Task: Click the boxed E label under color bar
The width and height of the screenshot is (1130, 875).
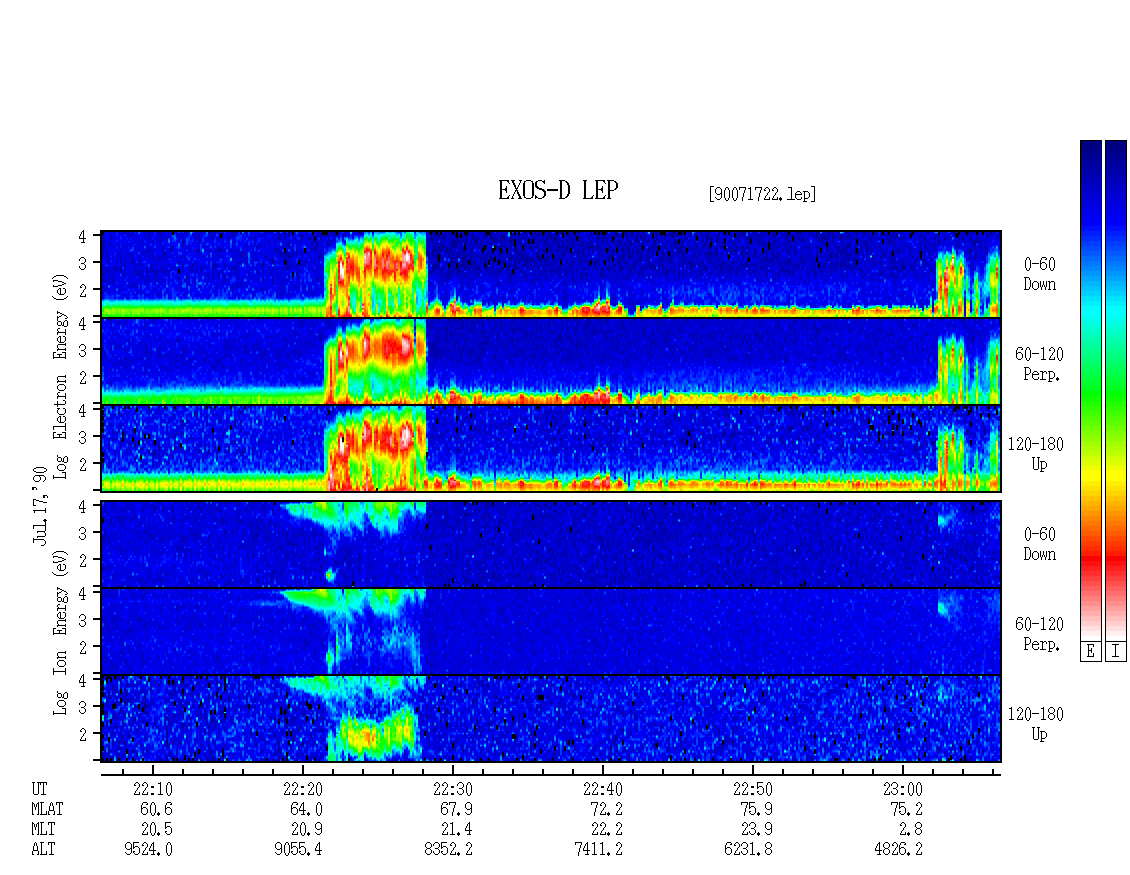Action: 1090,652
